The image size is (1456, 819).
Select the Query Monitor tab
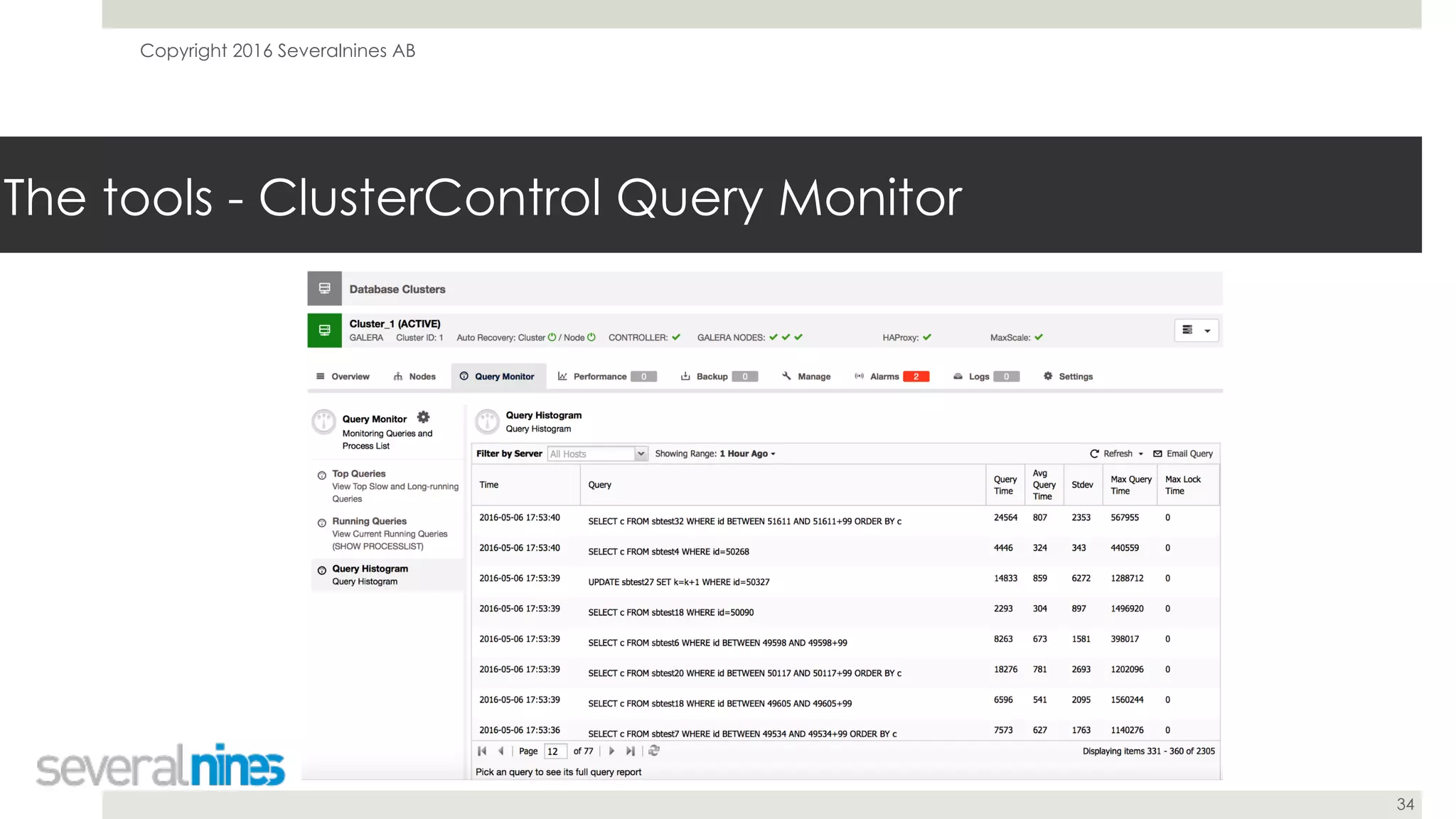click(498, 376)
